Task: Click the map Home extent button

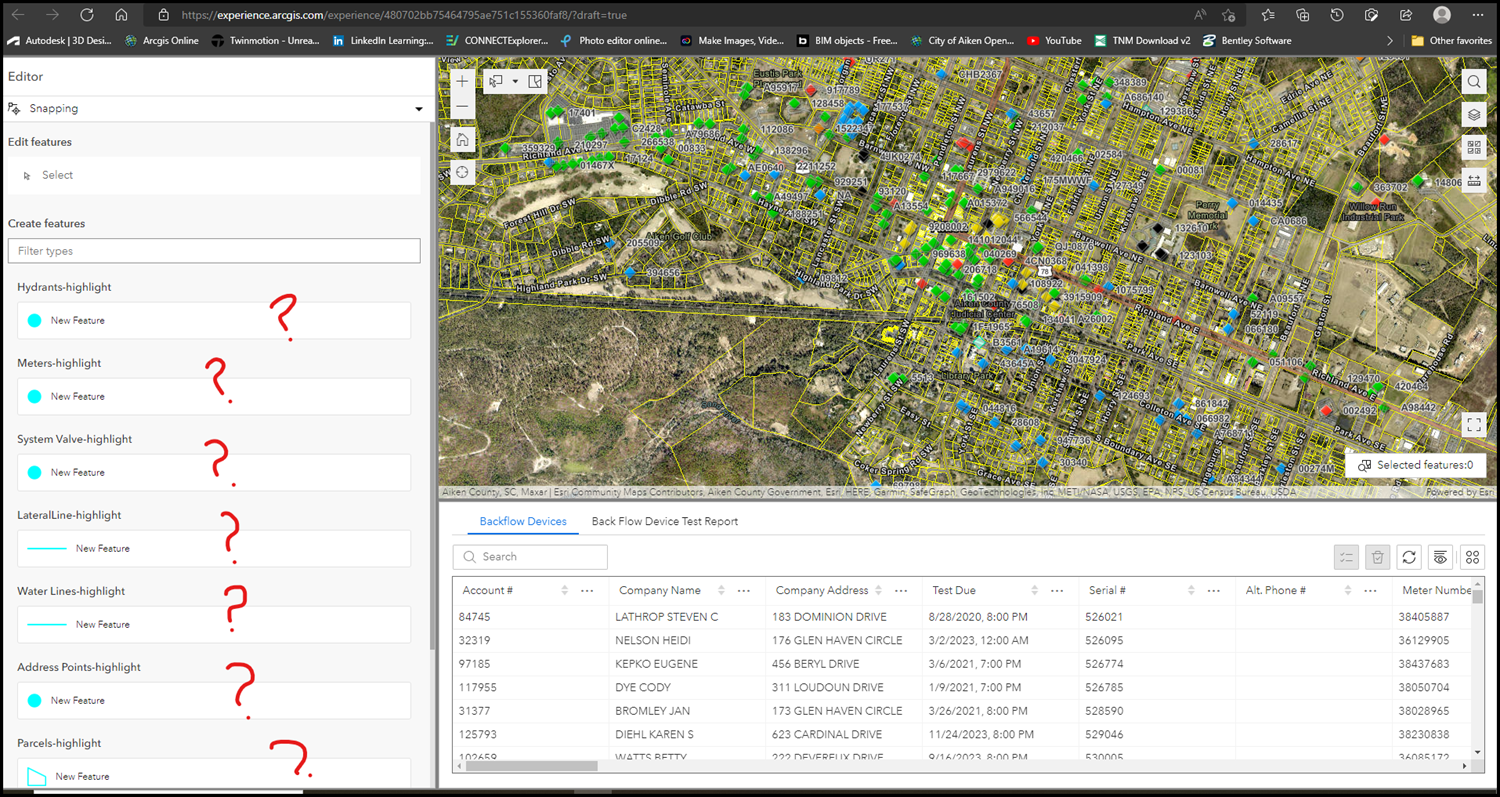Action: point(462,139)
